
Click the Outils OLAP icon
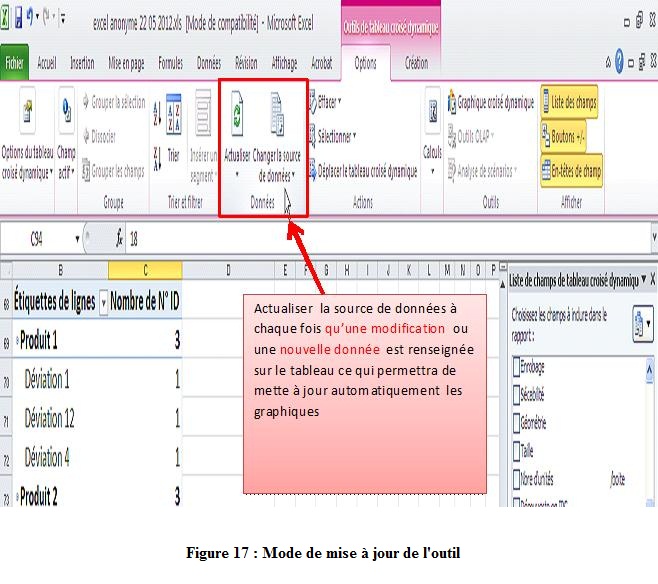click(x=452, y=136)
